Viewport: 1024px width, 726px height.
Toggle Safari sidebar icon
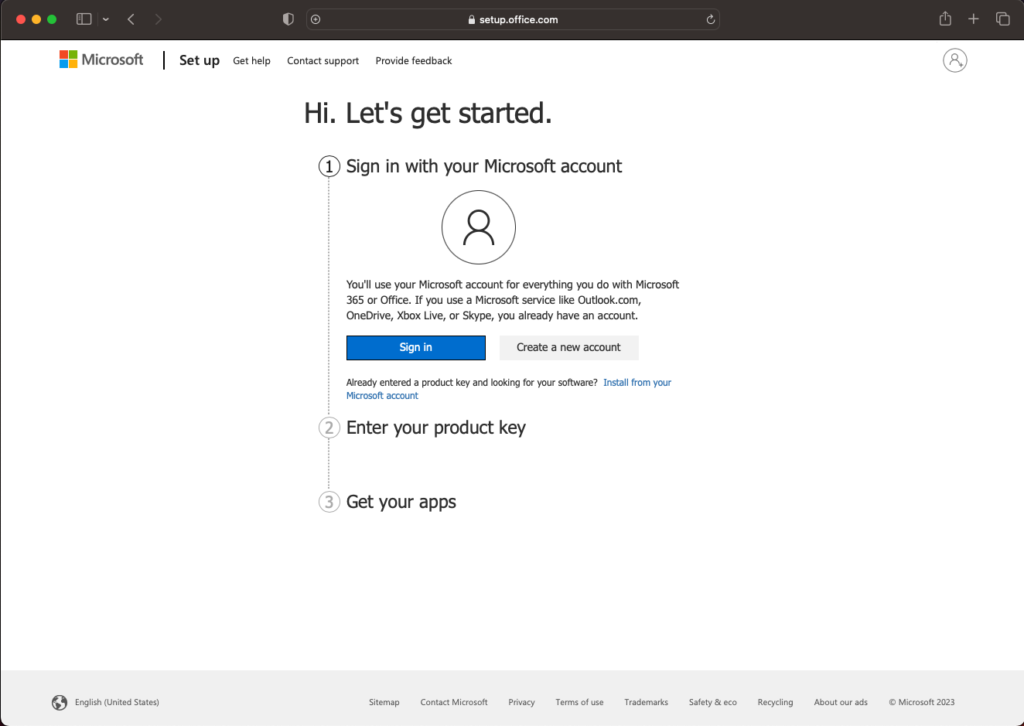click(x=84, y=19)
